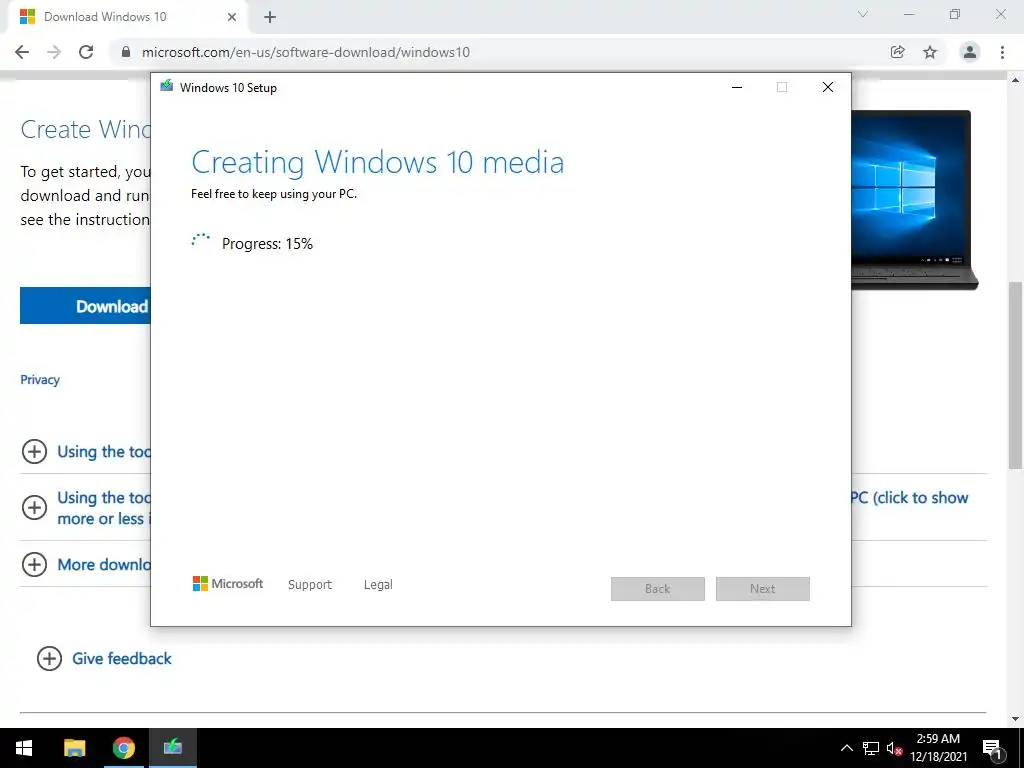This screenshot has height=768, width=1024.
Task: Click the Give feedback link text
Action: tap(121, 658)
